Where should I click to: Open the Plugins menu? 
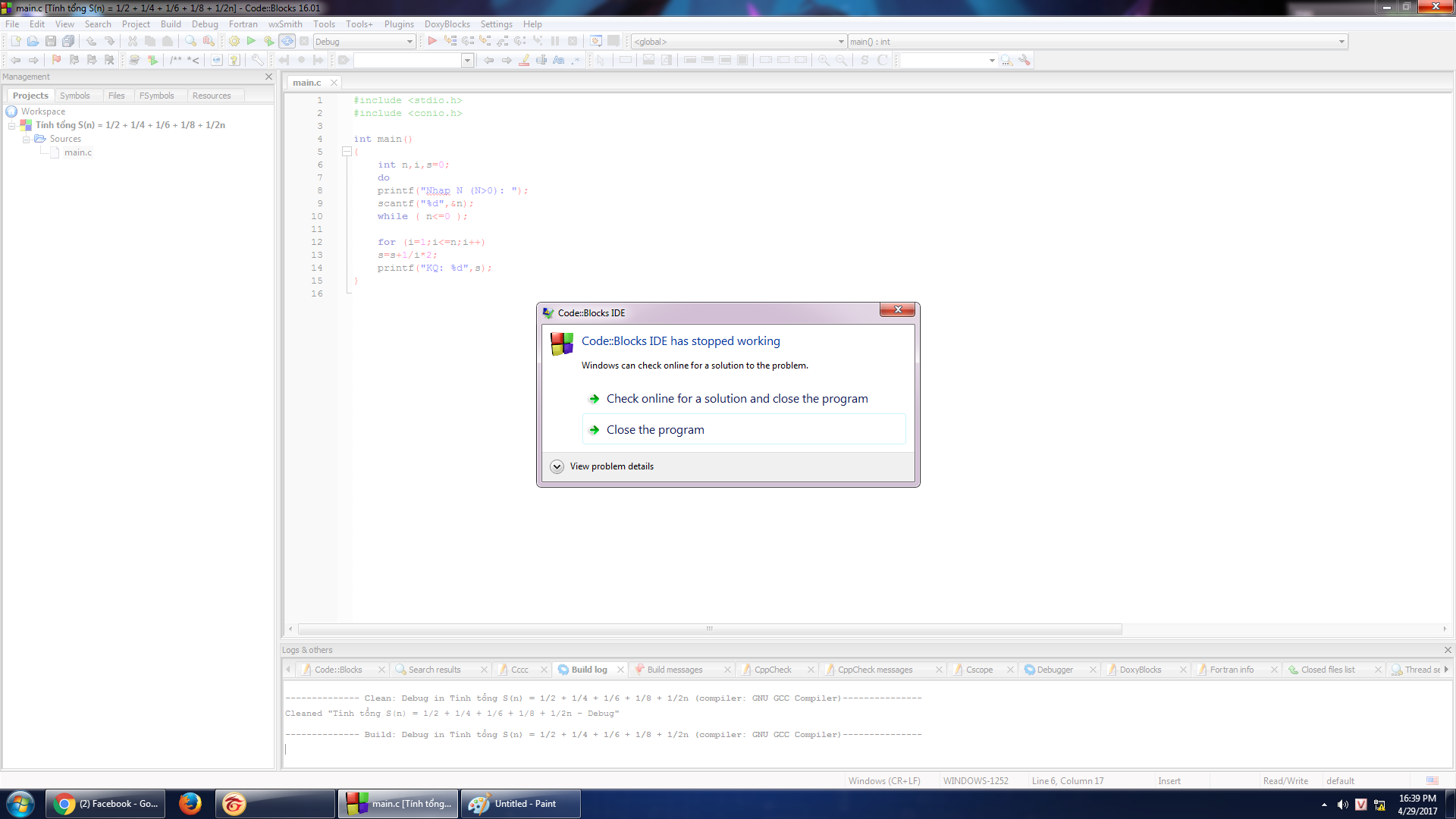point(399,24)
